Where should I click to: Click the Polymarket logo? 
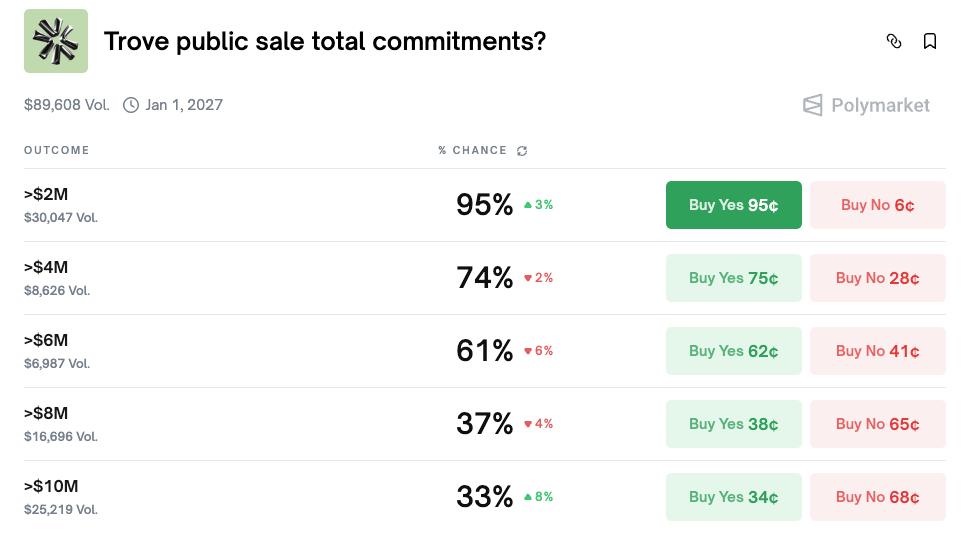tap(866, 105)
